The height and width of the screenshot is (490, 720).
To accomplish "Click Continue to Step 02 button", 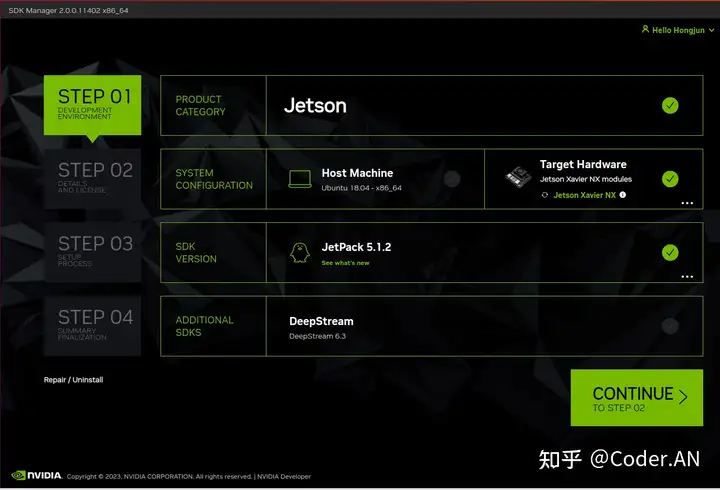I will [x=636, y=398].
